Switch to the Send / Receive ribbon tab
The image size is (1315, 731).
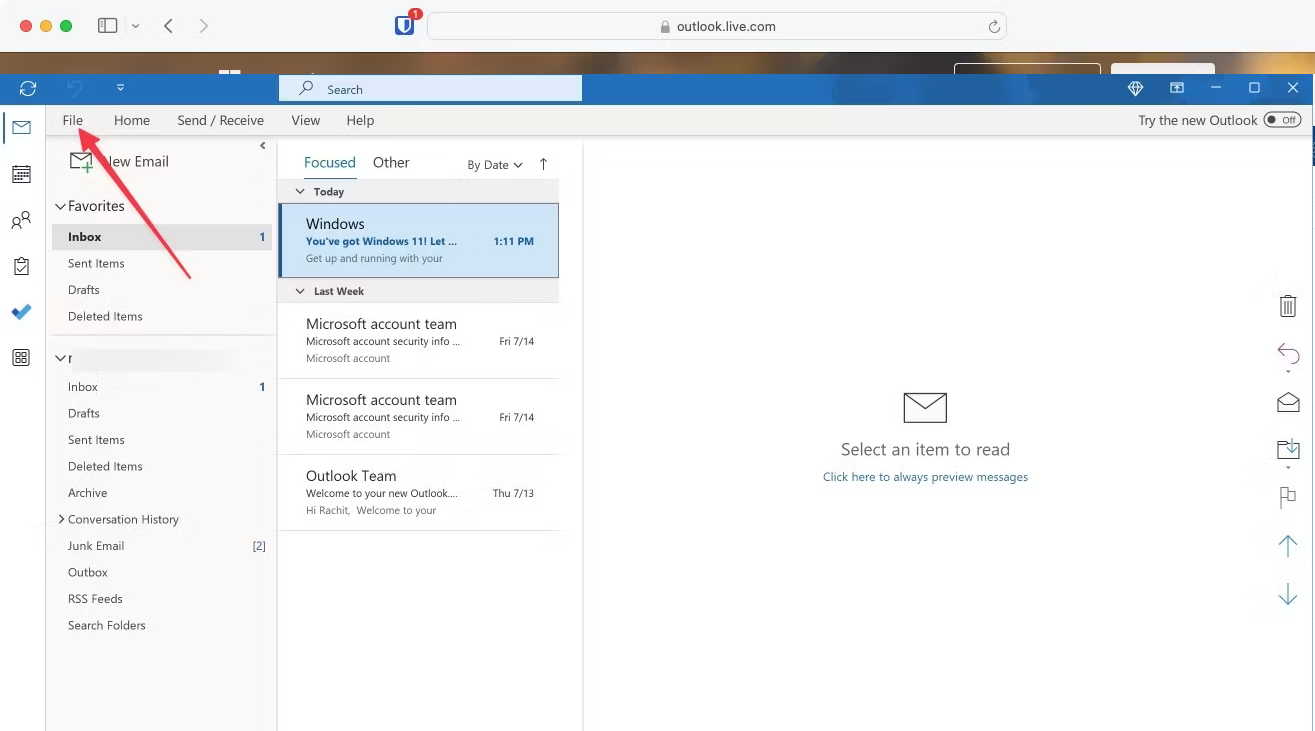[x=220, y=119]
